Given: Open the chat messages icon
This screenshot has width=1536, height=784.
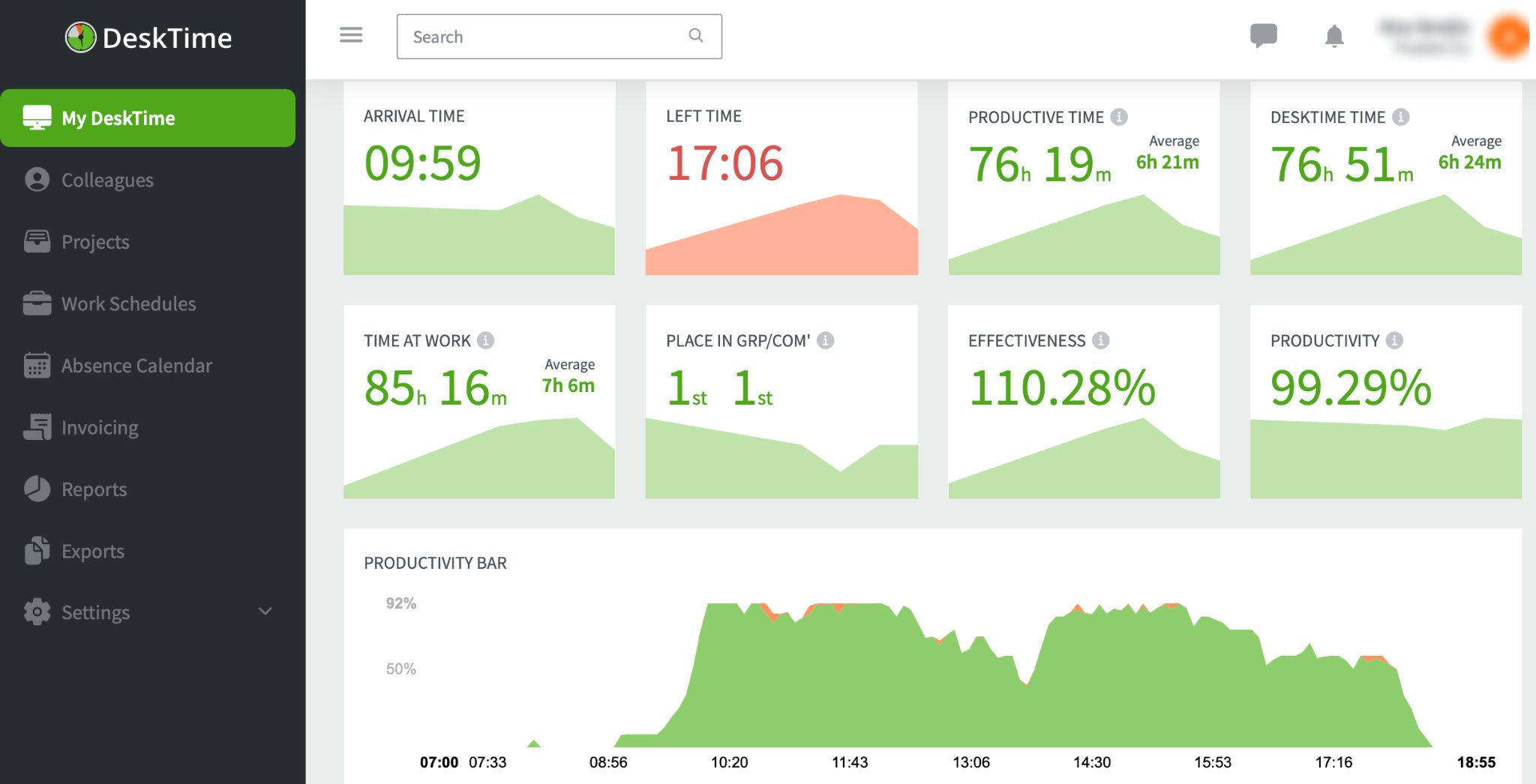Looking at the screenshot, I should (x=1264, y=35).
